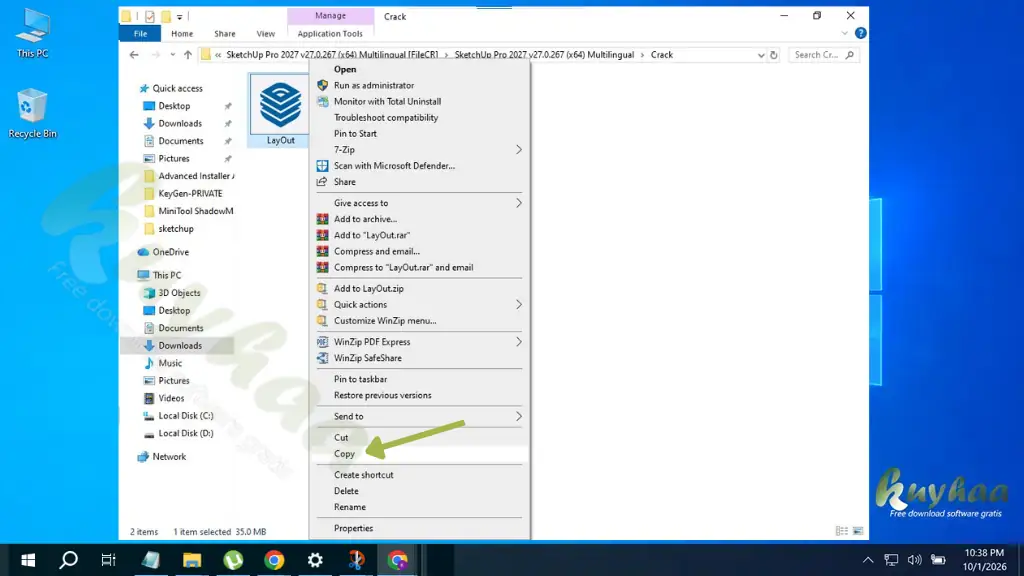The image size is (1024, 576).
Task: Click taskbar Search magnifier
Action: (69, 560)
